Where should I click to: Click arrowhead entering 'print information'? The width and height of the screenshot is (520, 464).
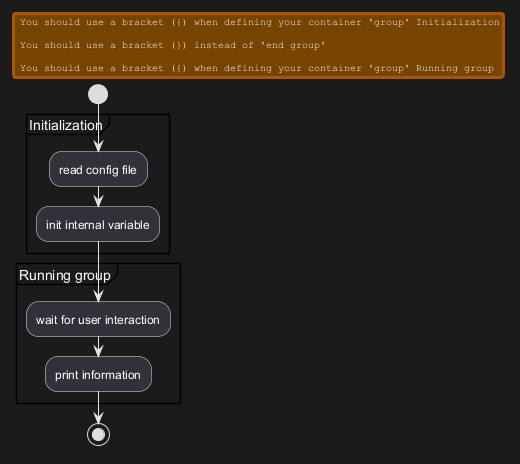click(98, 351)
